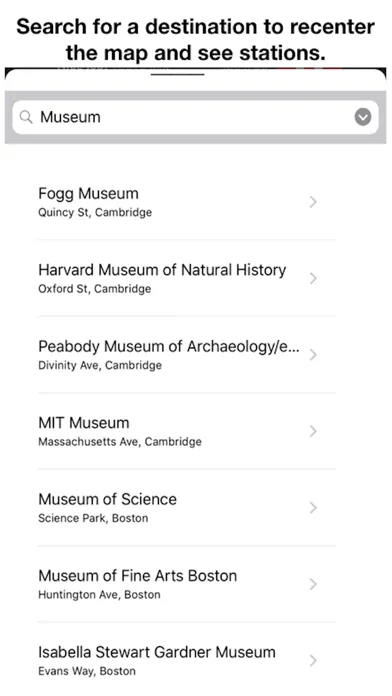The image size is (392, 696).
Task: Click the circular collapse arrow in search bar
Action: pyautogui.click(x=363, y=117)
